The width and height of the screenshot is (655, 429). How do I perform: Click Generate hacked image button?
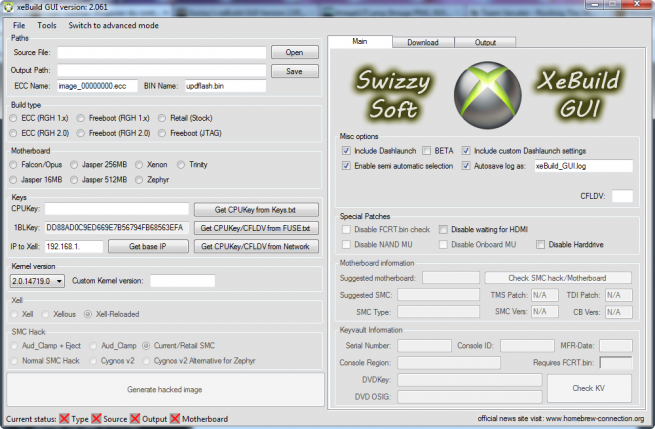tap(165, 388)
